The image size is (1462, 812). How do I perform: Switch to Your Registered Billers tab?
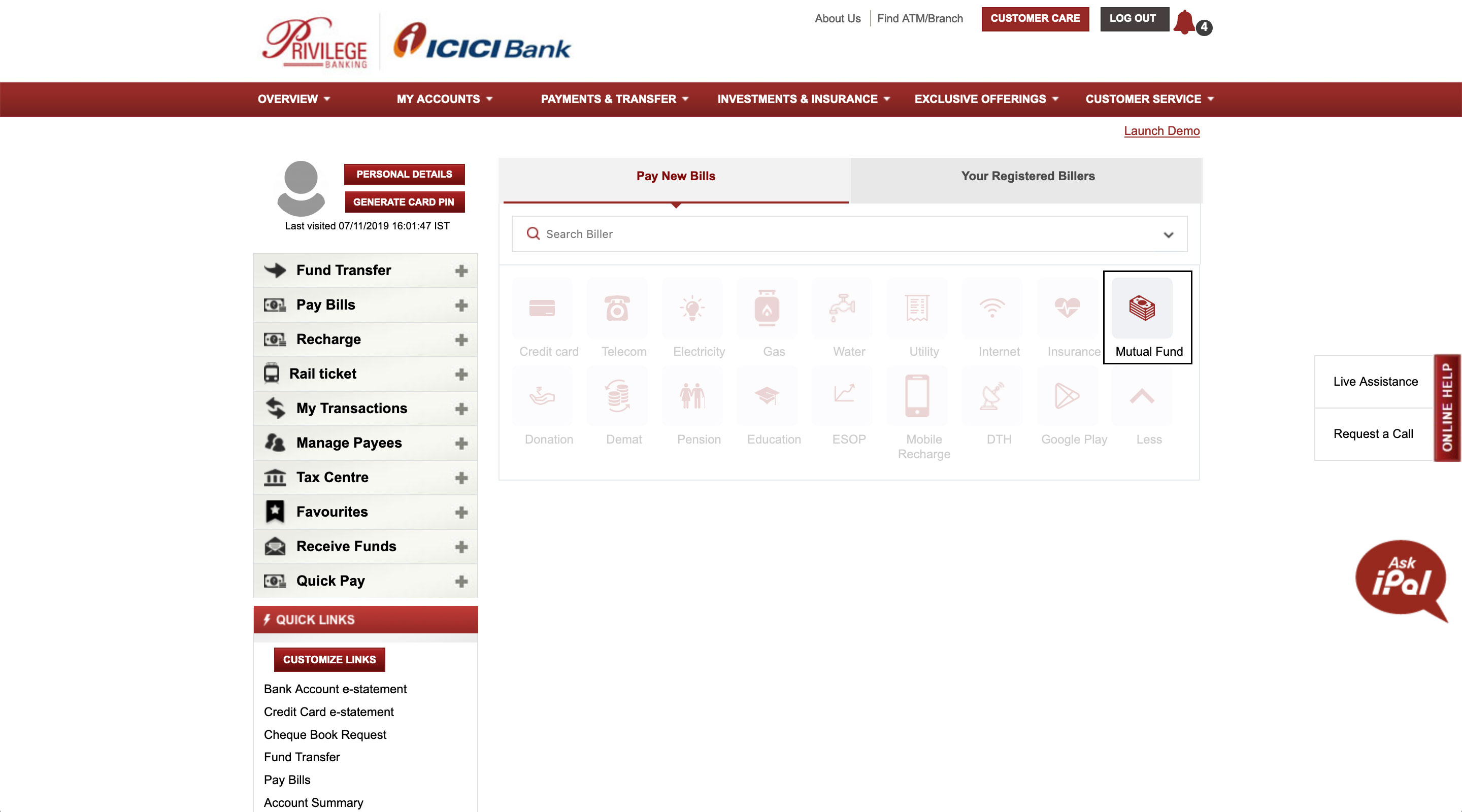1027,176
